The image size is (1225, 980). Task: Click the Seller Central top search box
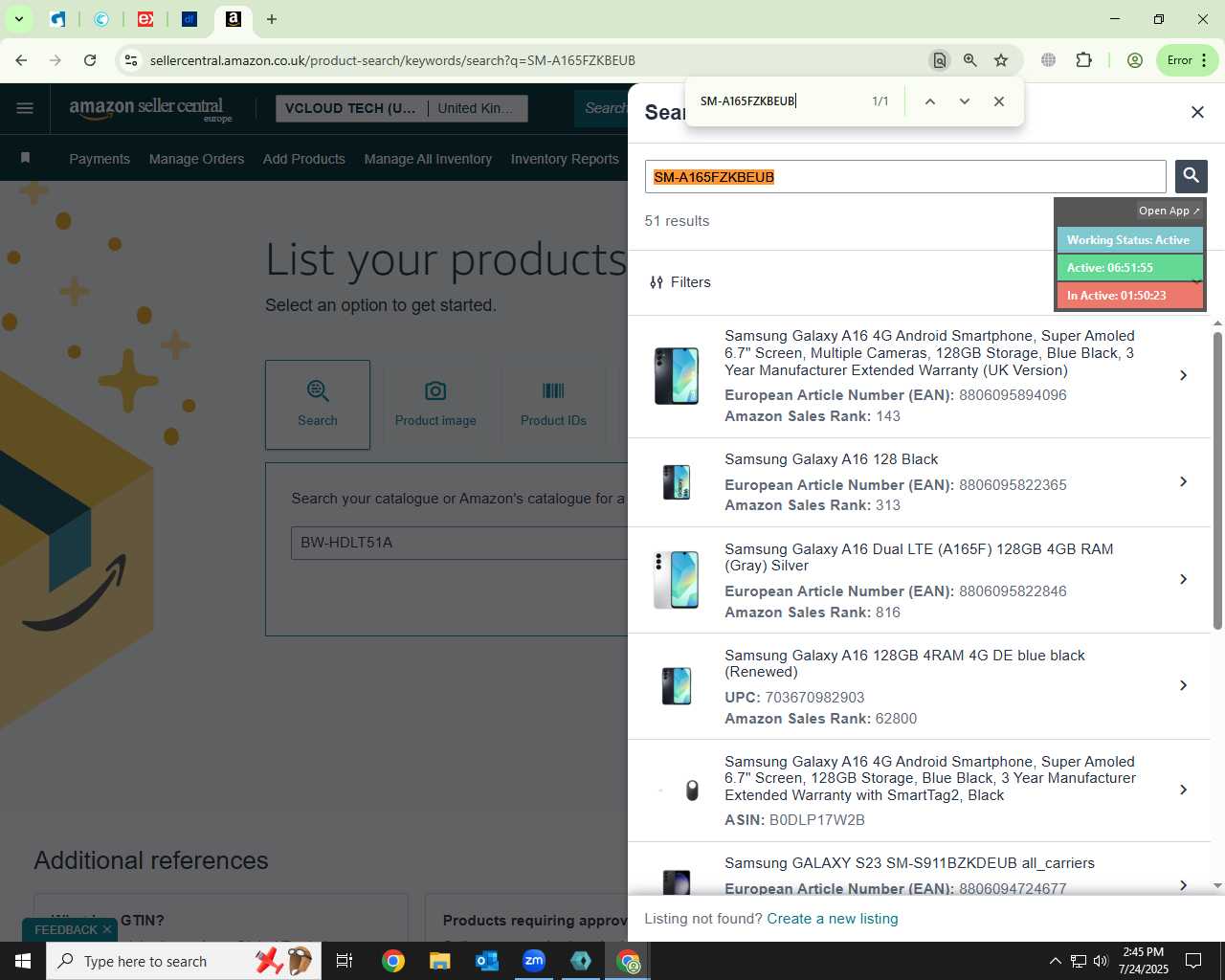point(601,108)
